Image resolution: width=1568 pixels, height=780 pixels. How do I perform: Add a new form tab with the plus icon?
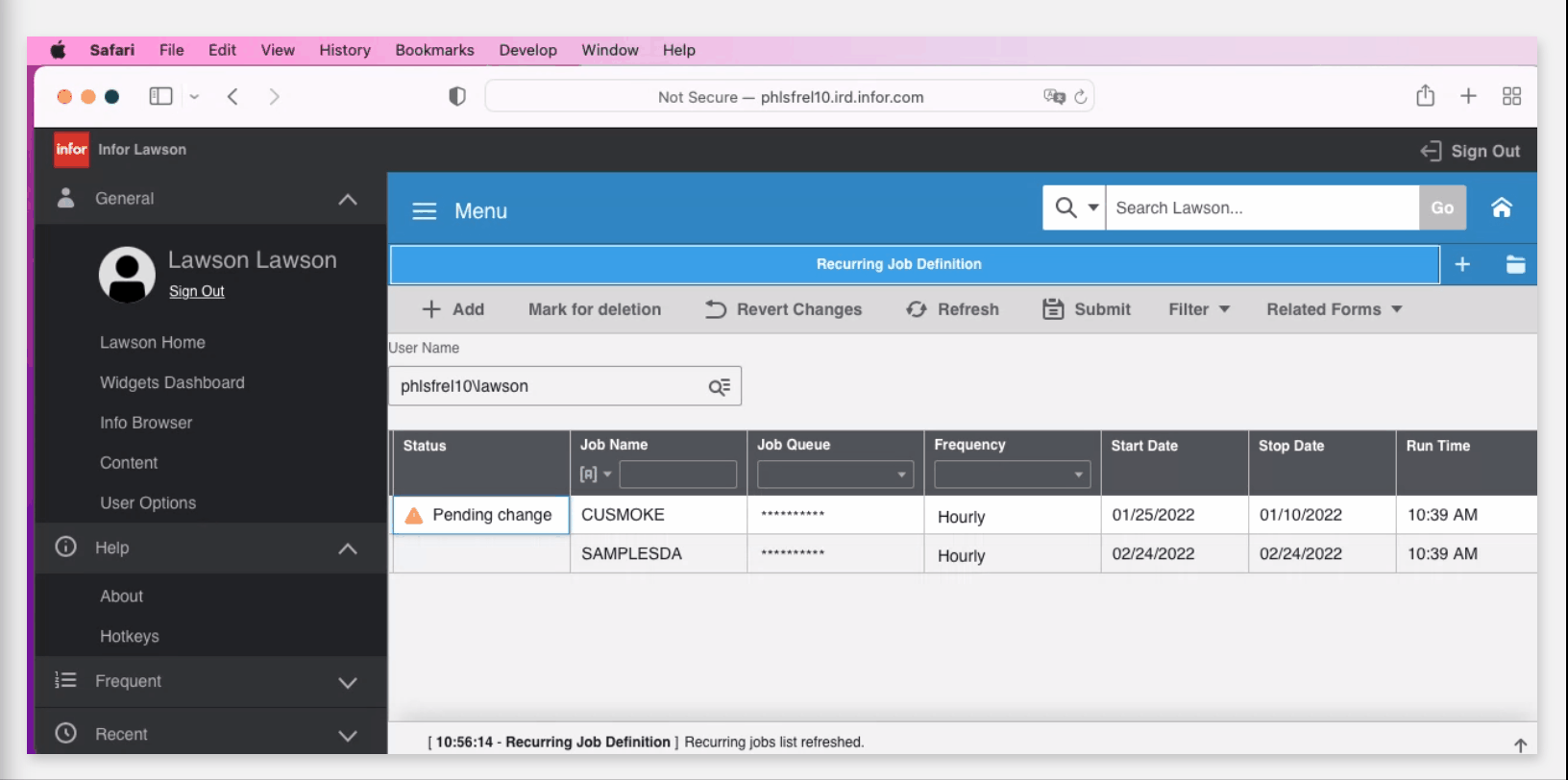pyautogui.click(x=1462, y=264)
